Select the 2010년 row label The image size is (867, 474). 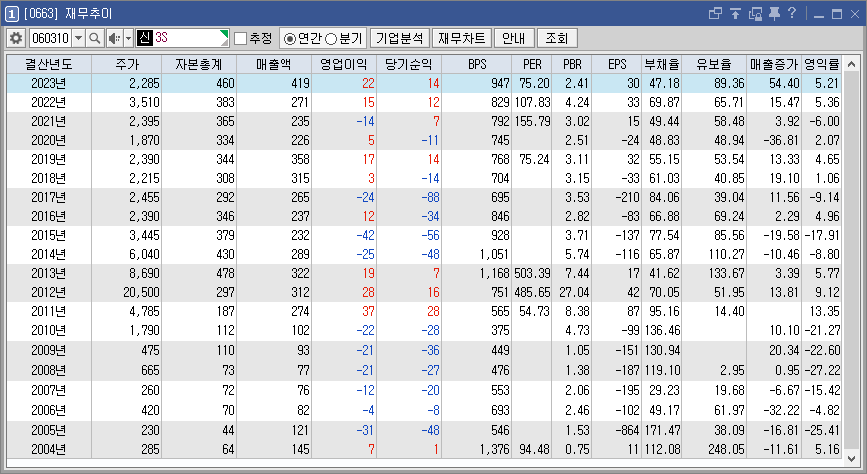coord(49,330)
